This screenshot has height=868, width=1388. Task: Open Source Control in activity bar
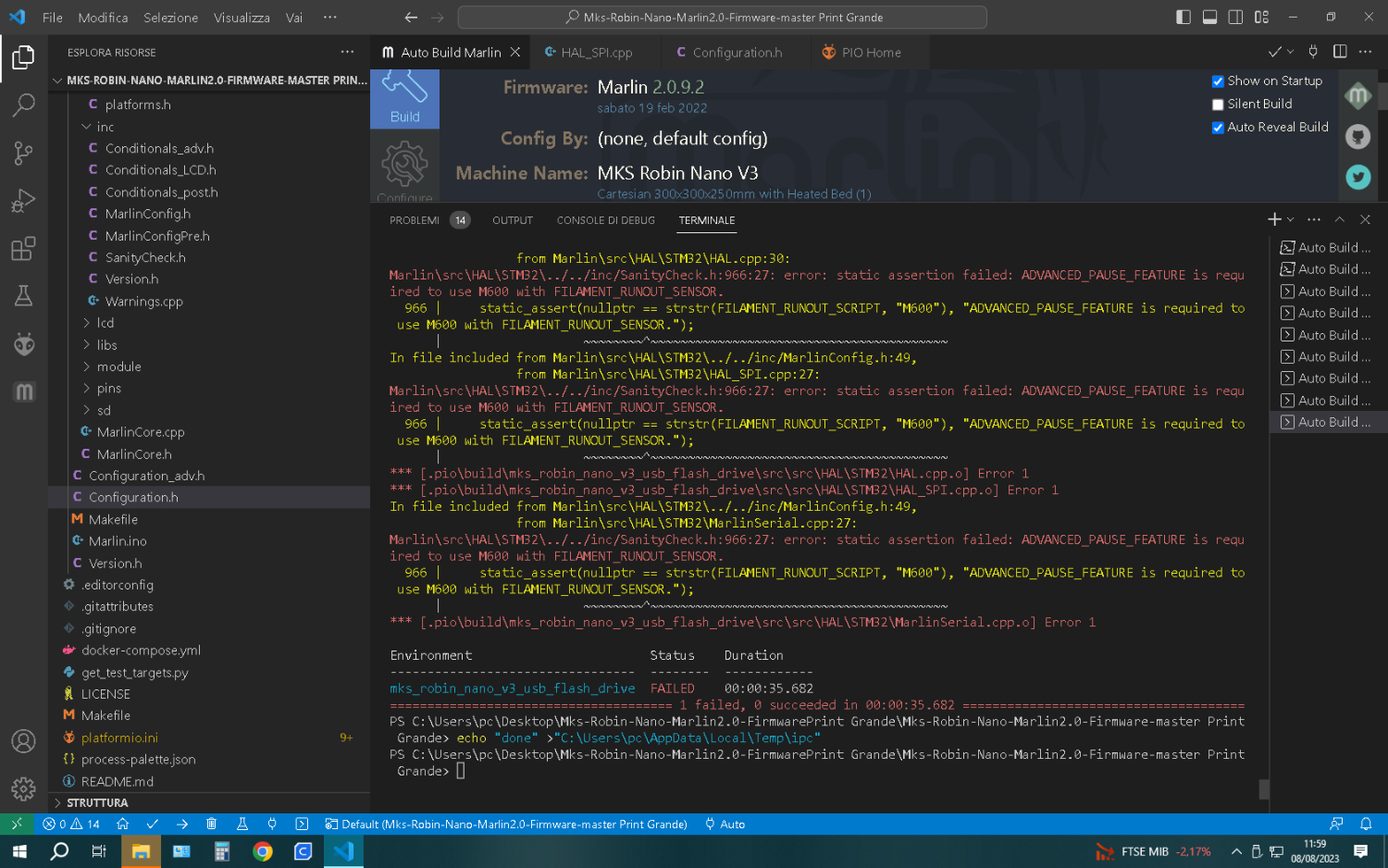[x=23, y=153]
